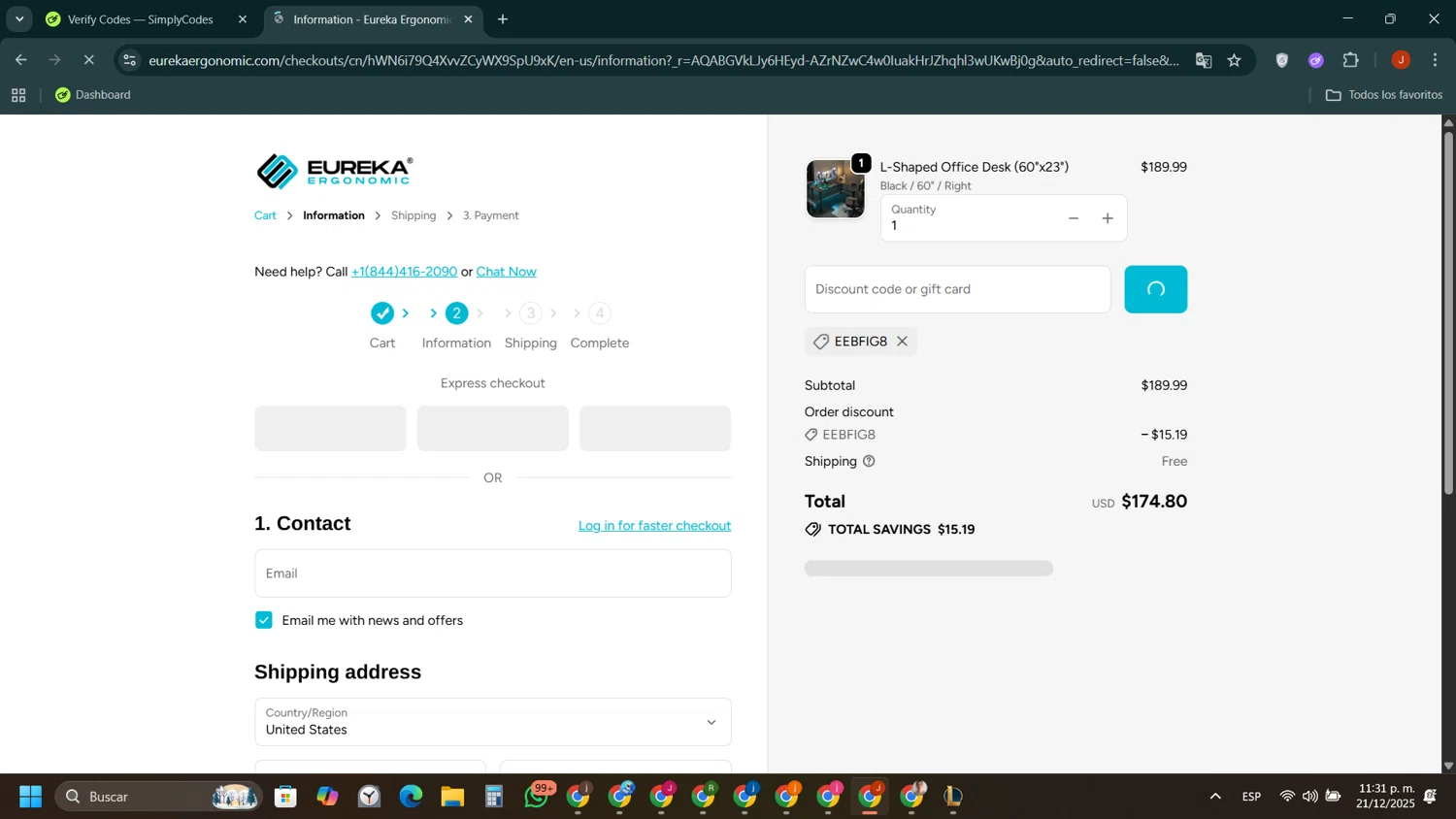Close the Information - Eureka Ergonomic tab

[x=468, y=19]
